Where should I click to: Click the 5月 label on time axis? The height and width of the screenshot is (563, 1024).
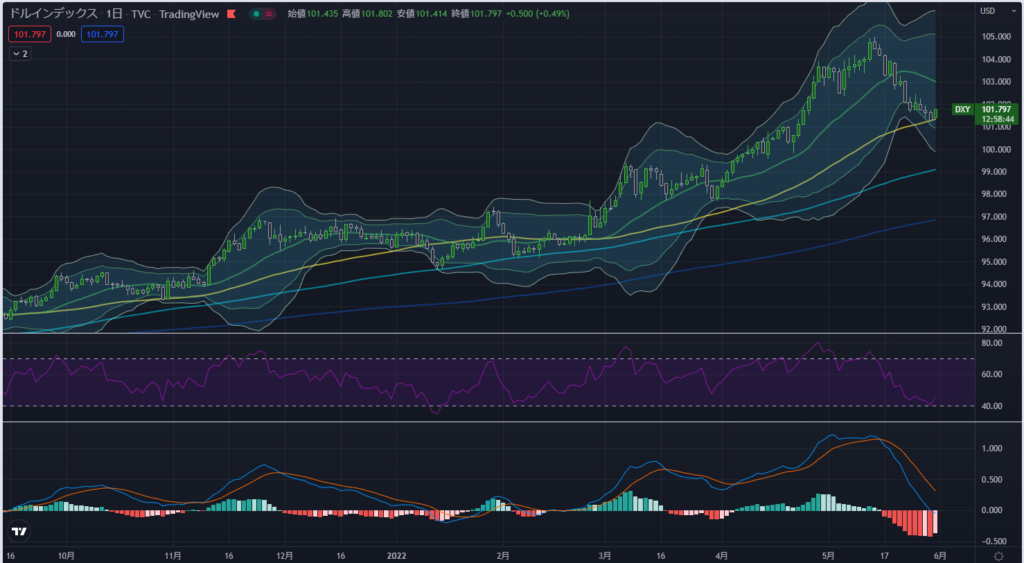click(x=828, y=554)
